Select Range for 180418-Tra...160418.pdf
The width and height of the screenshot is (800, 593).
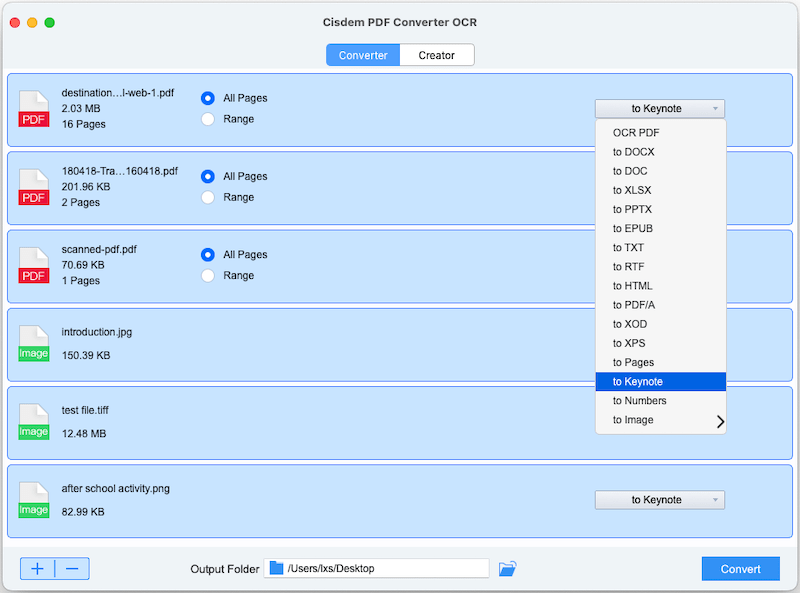(208, 197)
